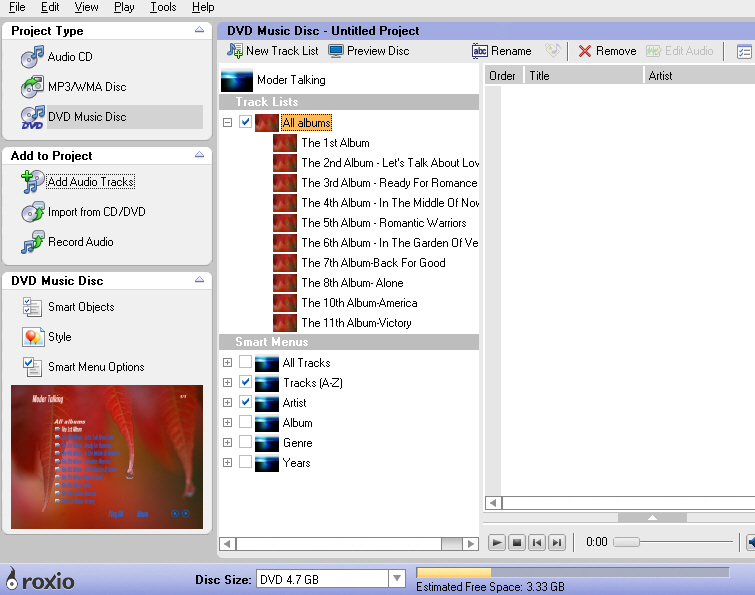Click the disc space usage bar
Image resolution: width=755 pixels, height=595 pixels.
coord(573,572)
